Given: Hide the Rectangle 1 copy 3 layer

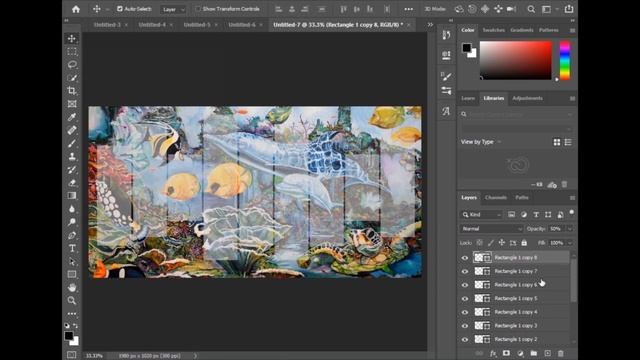Looking at the screenshot, I should coord(464,326).
